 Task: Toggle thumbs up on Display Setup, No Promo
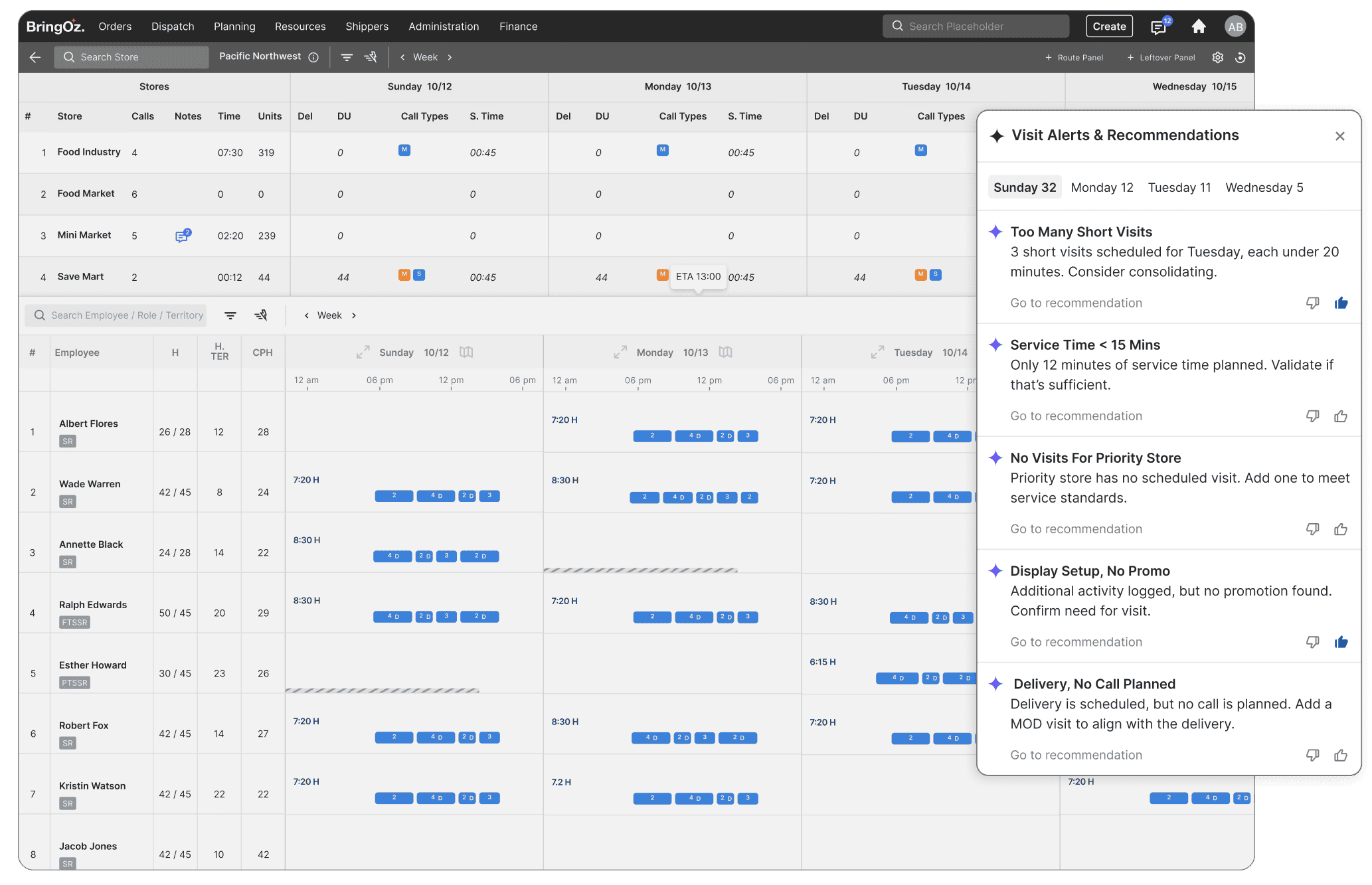(1341, 642)
